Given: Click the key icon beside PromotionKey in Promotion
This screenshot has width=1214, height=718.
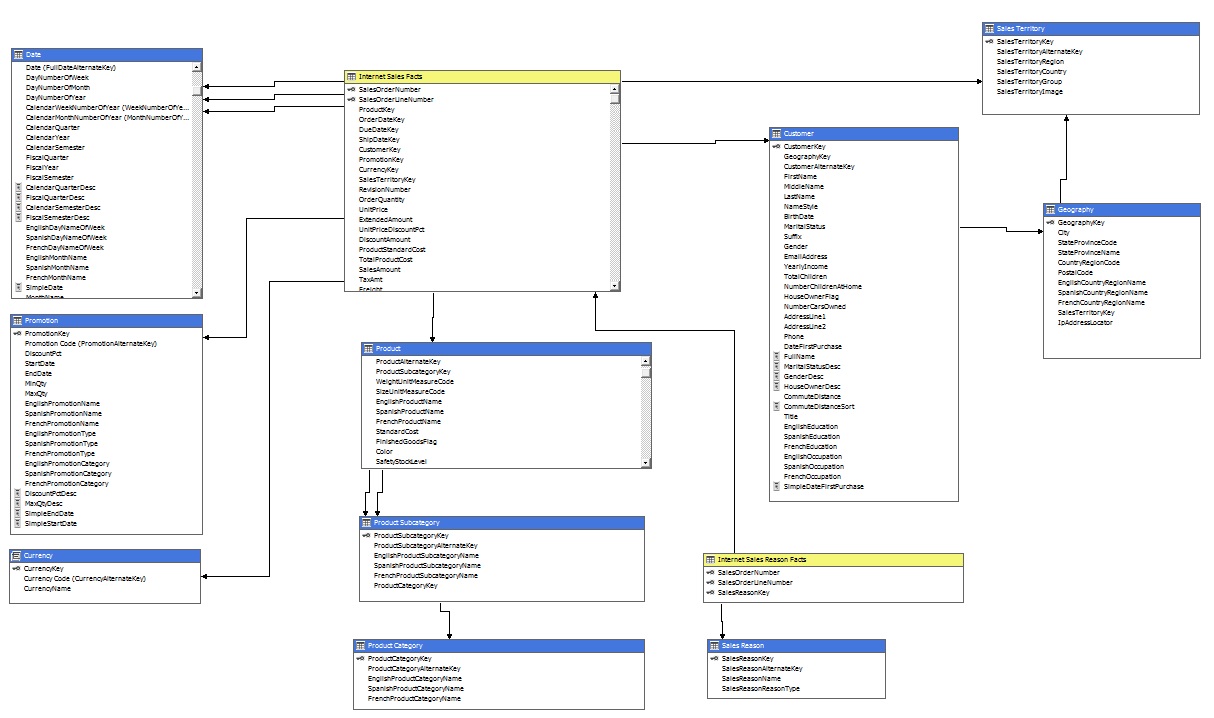Looking at the screenshot, I should pyautogui.click(x=17, y=332).
